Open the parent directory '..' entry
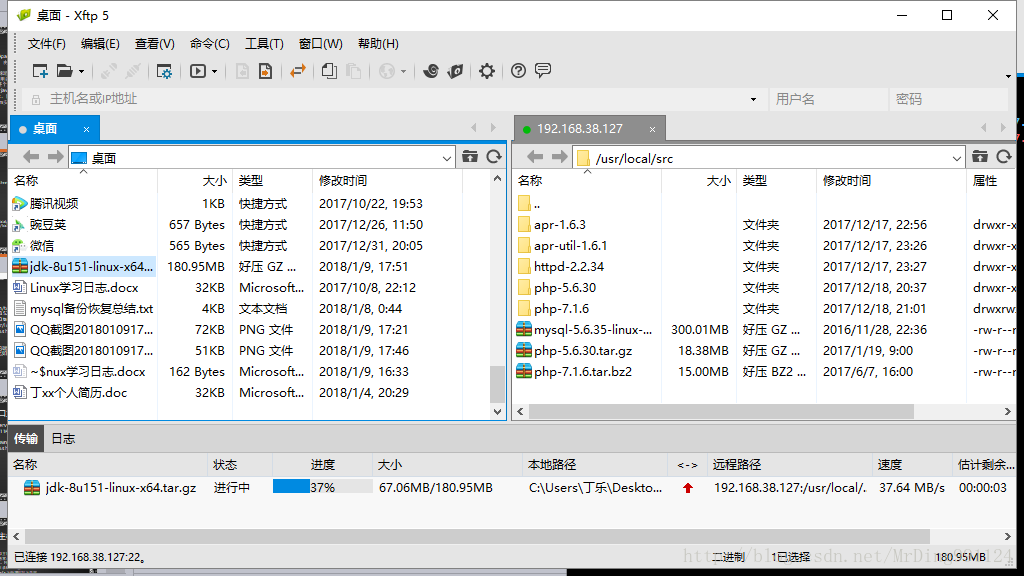 pyautogui.click(x=529, y=204)
